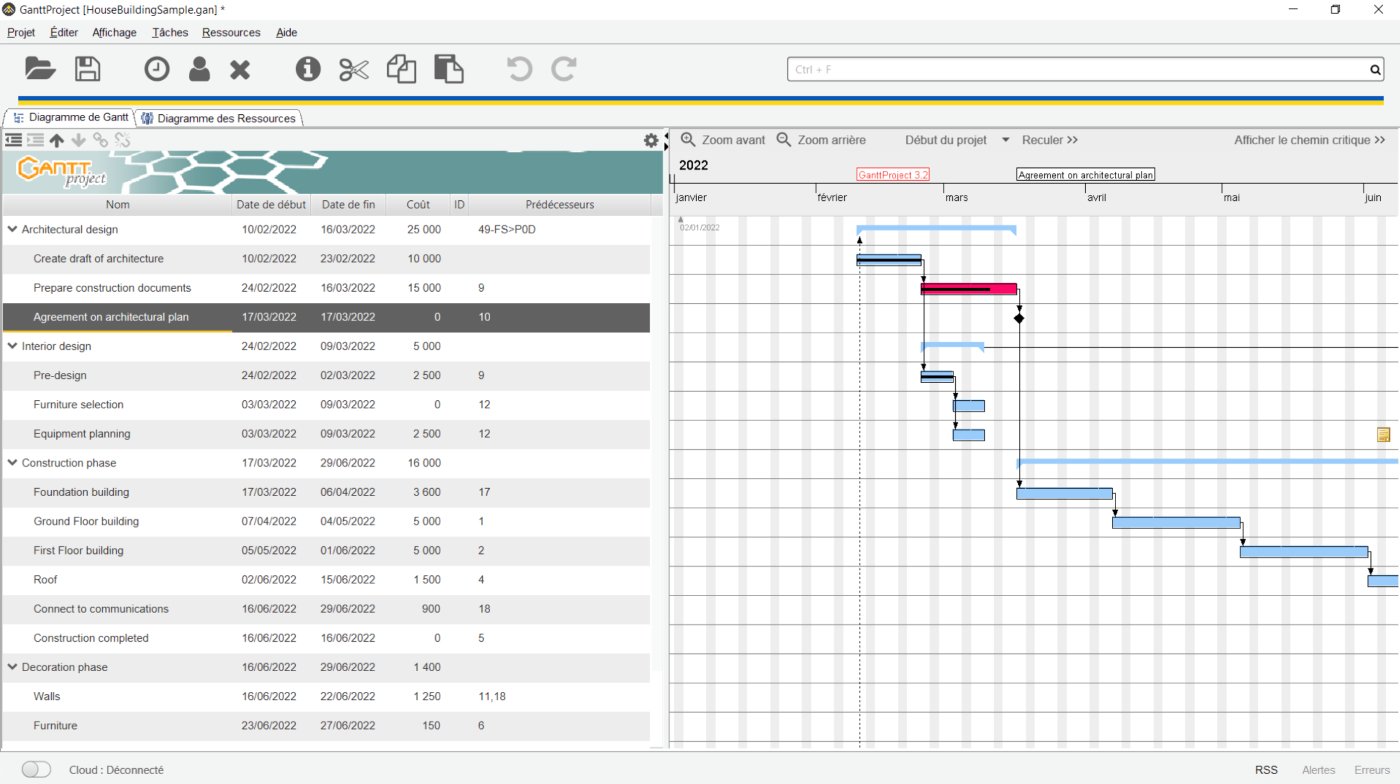Delete selected task with the red X icon
This screenshot has width=1400, height=784.
(240, 68)
